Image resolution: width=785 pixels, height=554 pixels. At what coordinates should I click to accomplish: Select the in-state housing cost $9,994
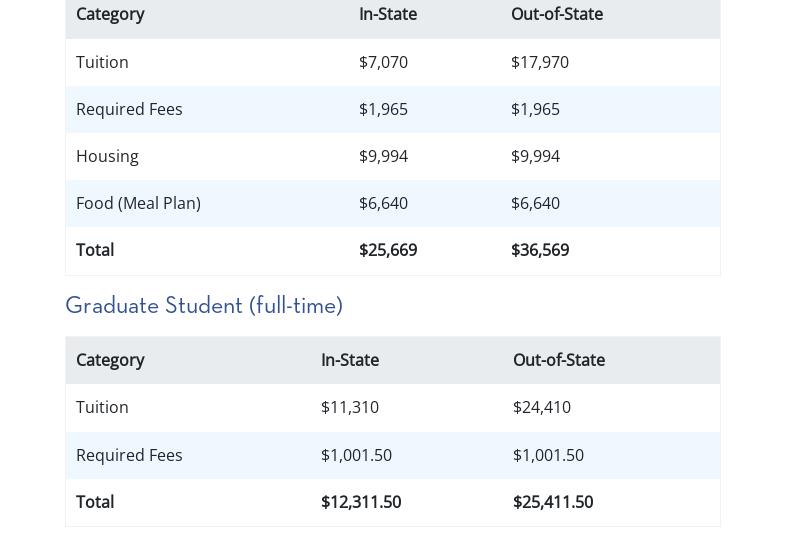click(x=383, y=156)
